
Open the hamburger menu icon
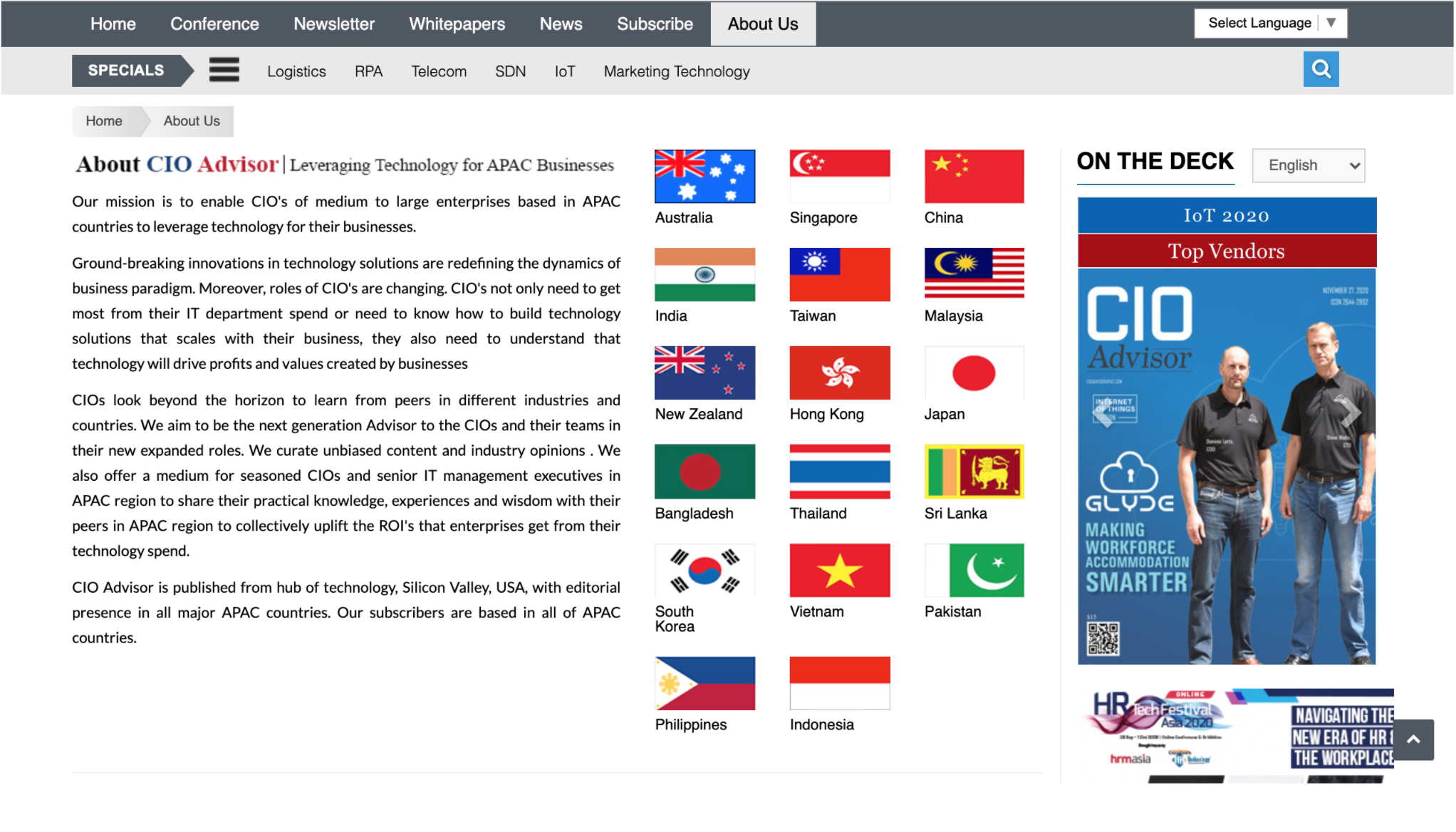(224, 70)
